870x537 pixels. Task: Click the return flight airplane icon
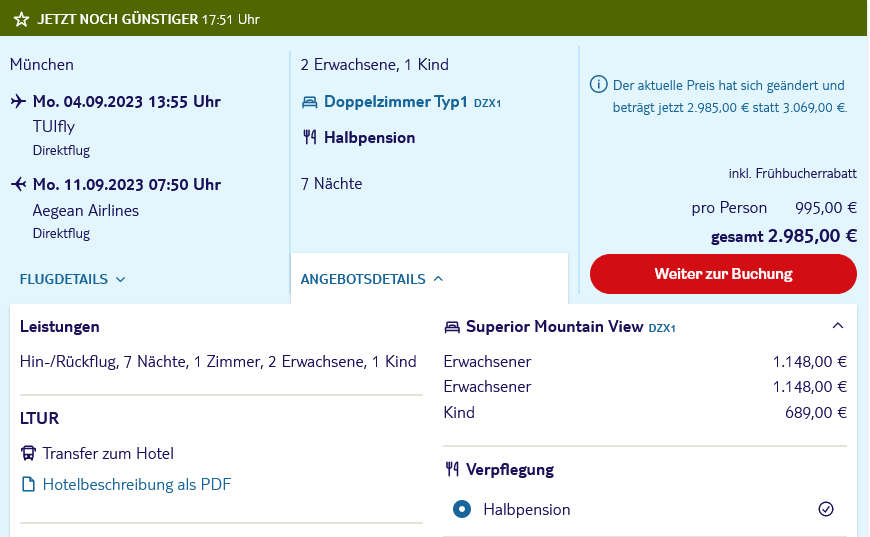pyautogui.click(x=18, y=184)
